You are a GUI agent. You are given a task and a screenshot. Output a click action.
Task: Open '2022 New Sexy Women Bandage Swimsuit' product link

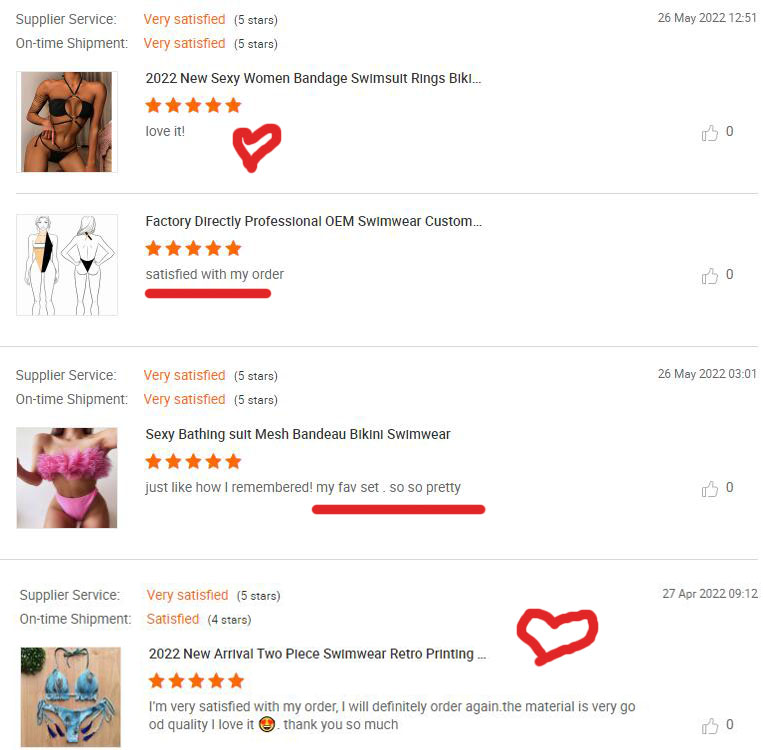pos(313,78)
